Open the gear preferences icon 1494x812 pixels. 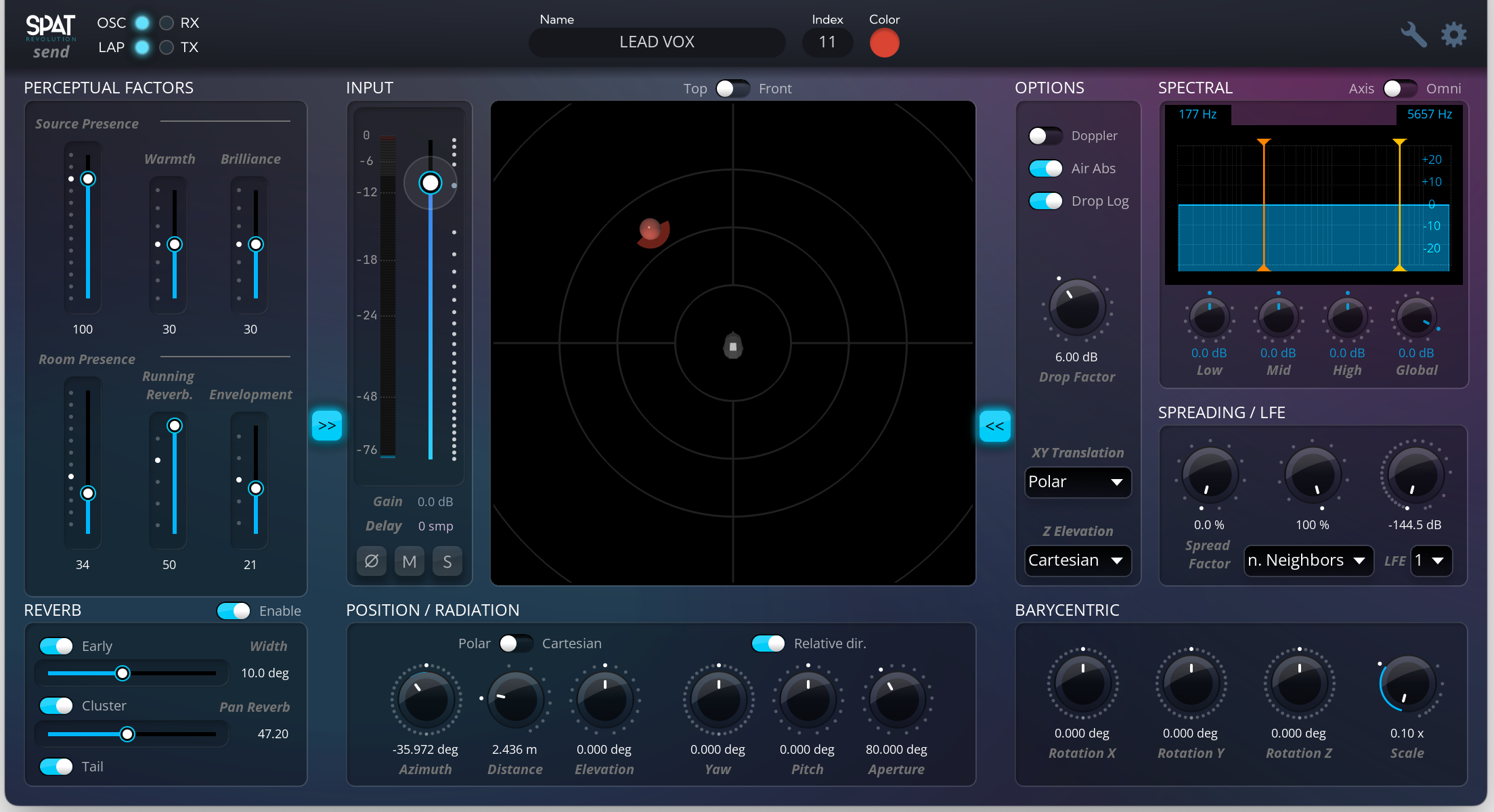coord(1453,34)
